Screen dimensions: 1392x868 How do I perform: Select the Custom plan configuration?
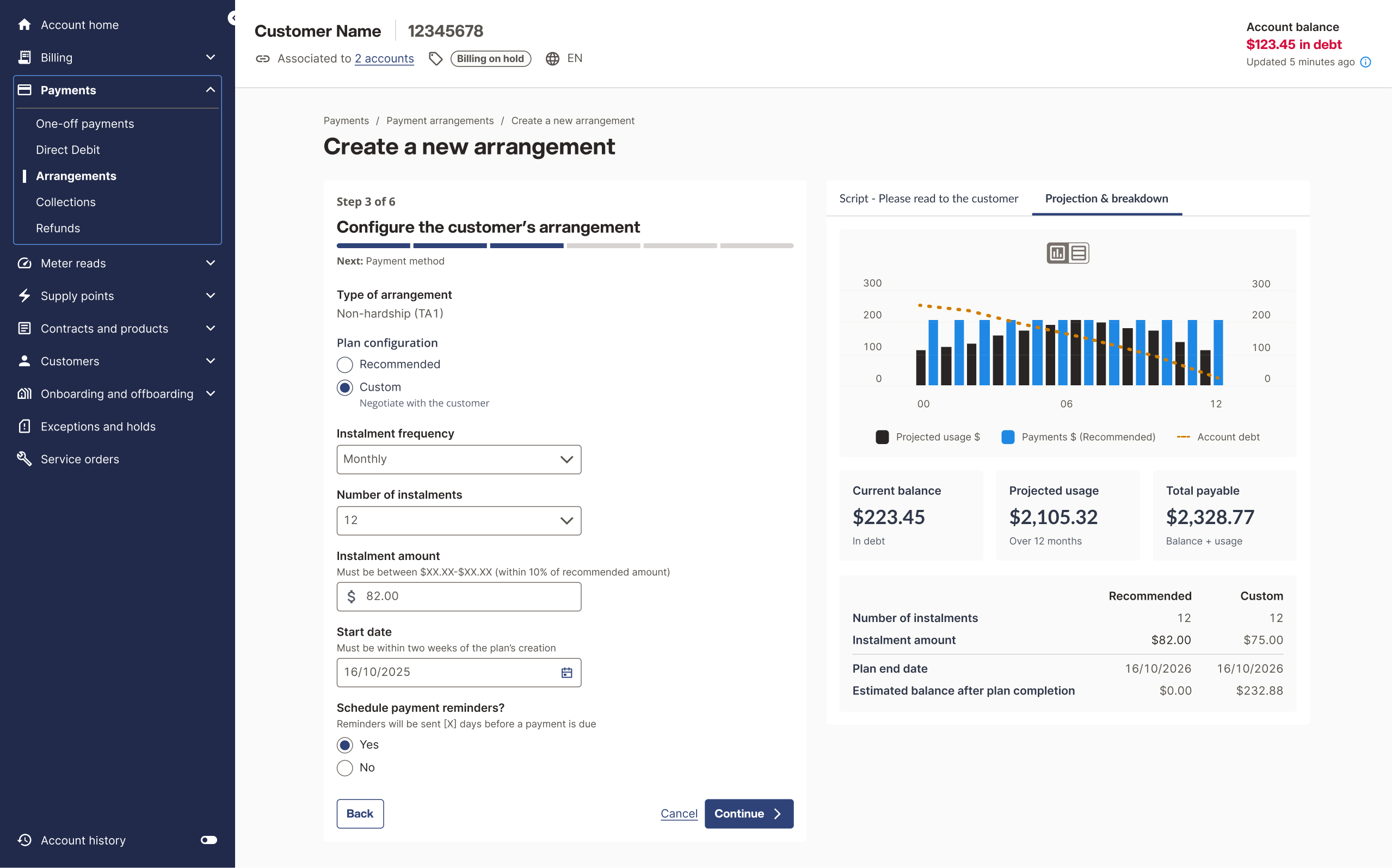(x=344, y=387)
